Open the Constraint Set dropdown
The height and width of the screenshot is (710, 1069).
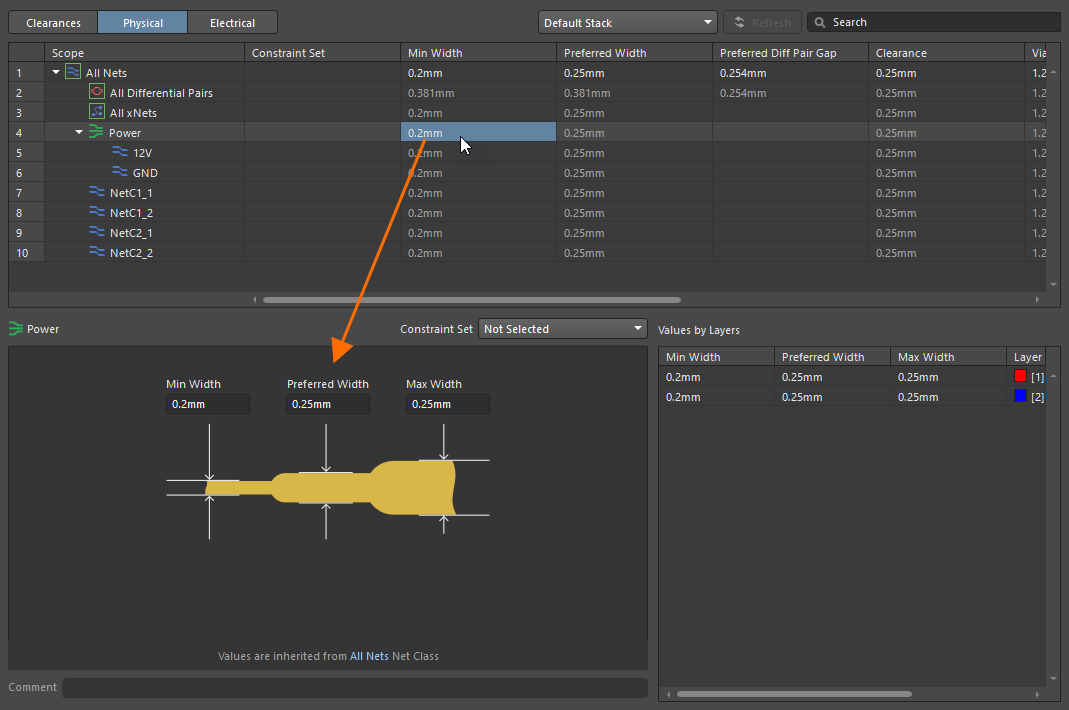(563, 329)
